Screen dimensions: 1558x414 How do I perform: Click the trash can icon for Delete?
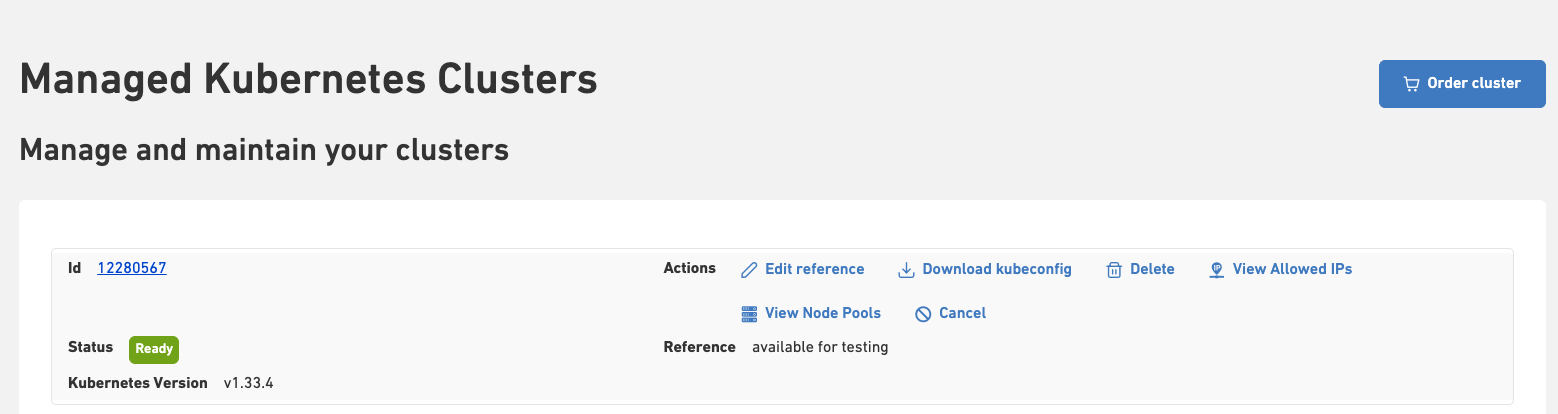[x=1114, y=270]
